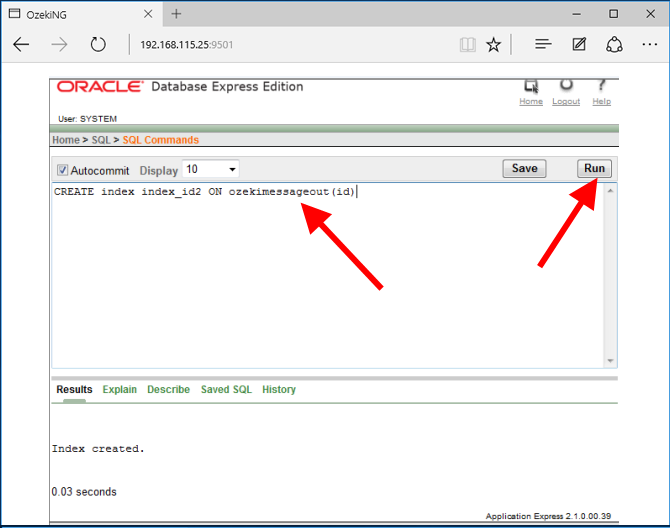
Task: Minimize the browser window
Action: click(x=576, y=14)
